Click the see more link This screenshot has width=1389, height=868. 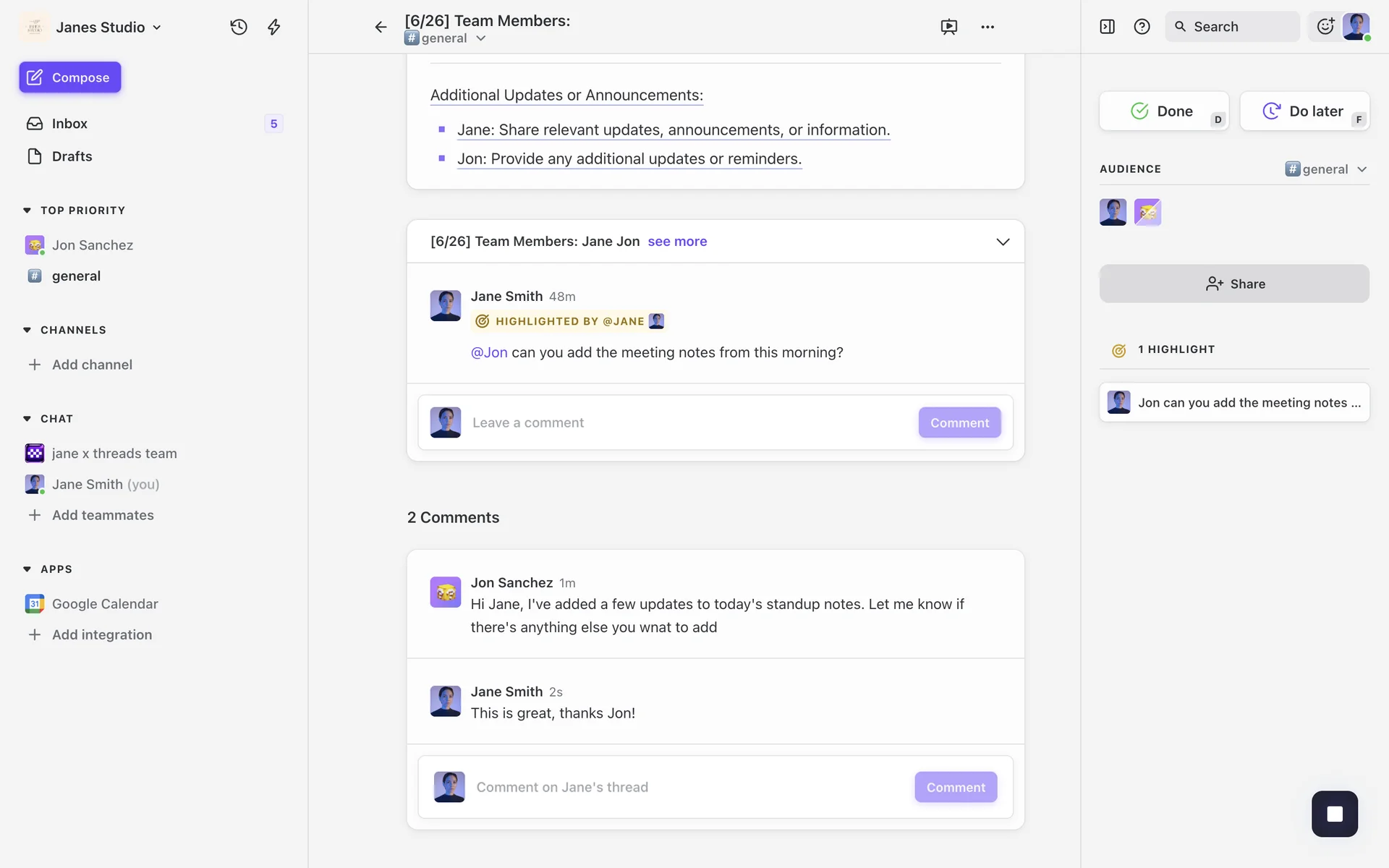[677, 242]
